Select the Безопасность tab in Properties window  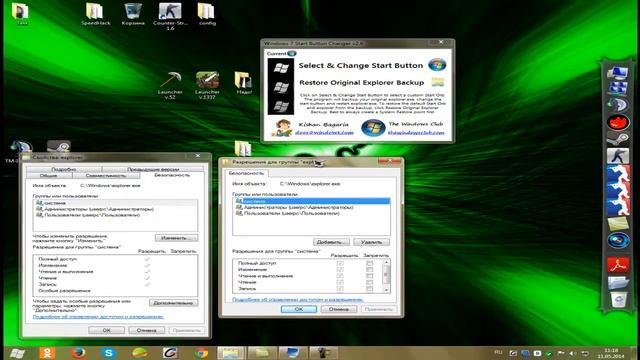pos(172,175)
